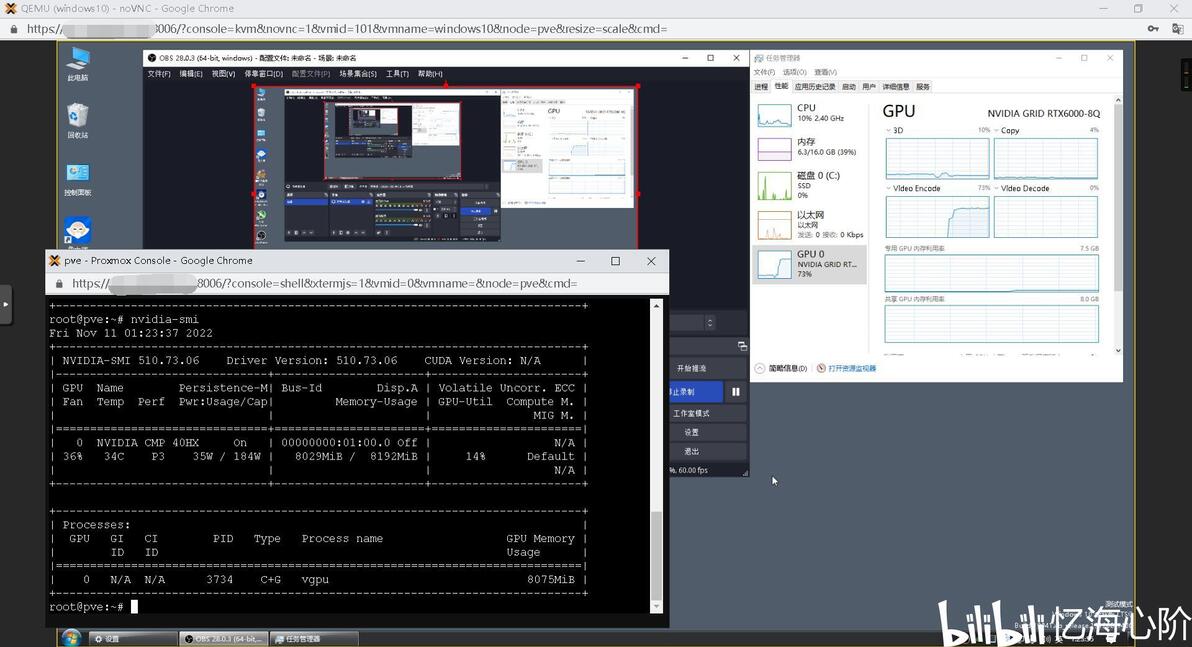Collapse Task Manager with 简略信息(D)
This screenshot has height=647, width=1192.
coord(781,368)
